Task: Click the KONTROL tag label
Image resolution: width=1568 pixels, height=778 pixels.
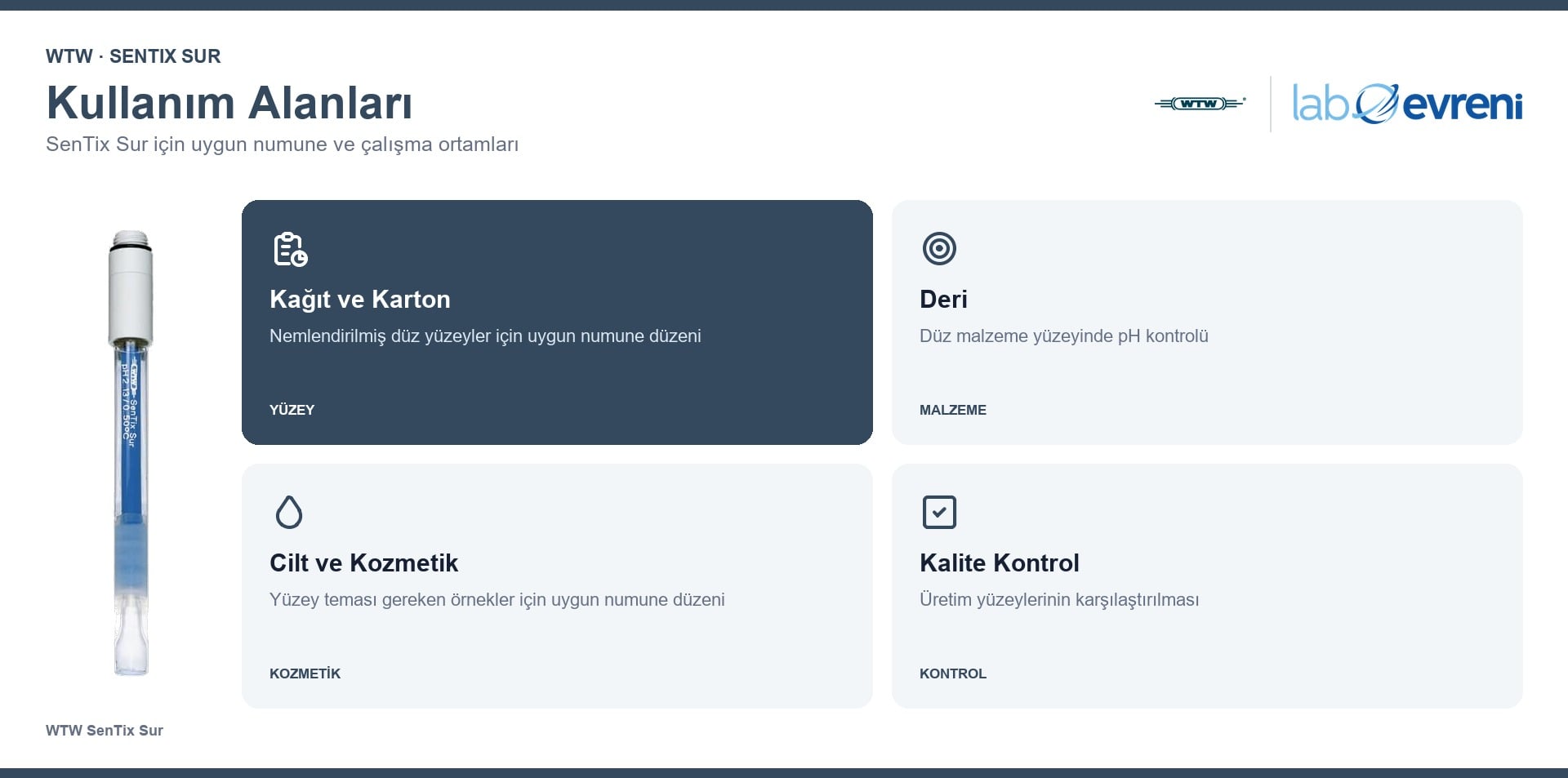Action: pyautogui.click(x=953, y=674)
